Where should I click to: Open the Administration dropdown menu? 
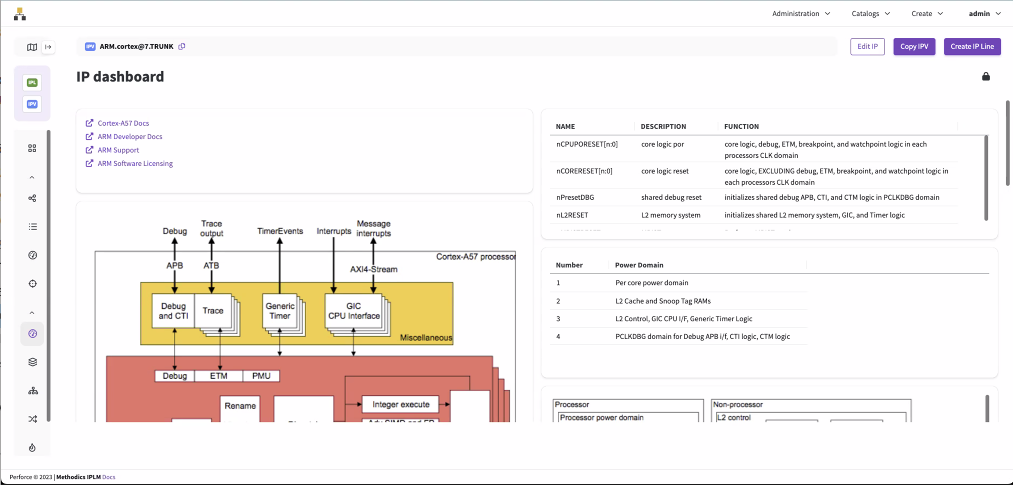coord(801,14)
